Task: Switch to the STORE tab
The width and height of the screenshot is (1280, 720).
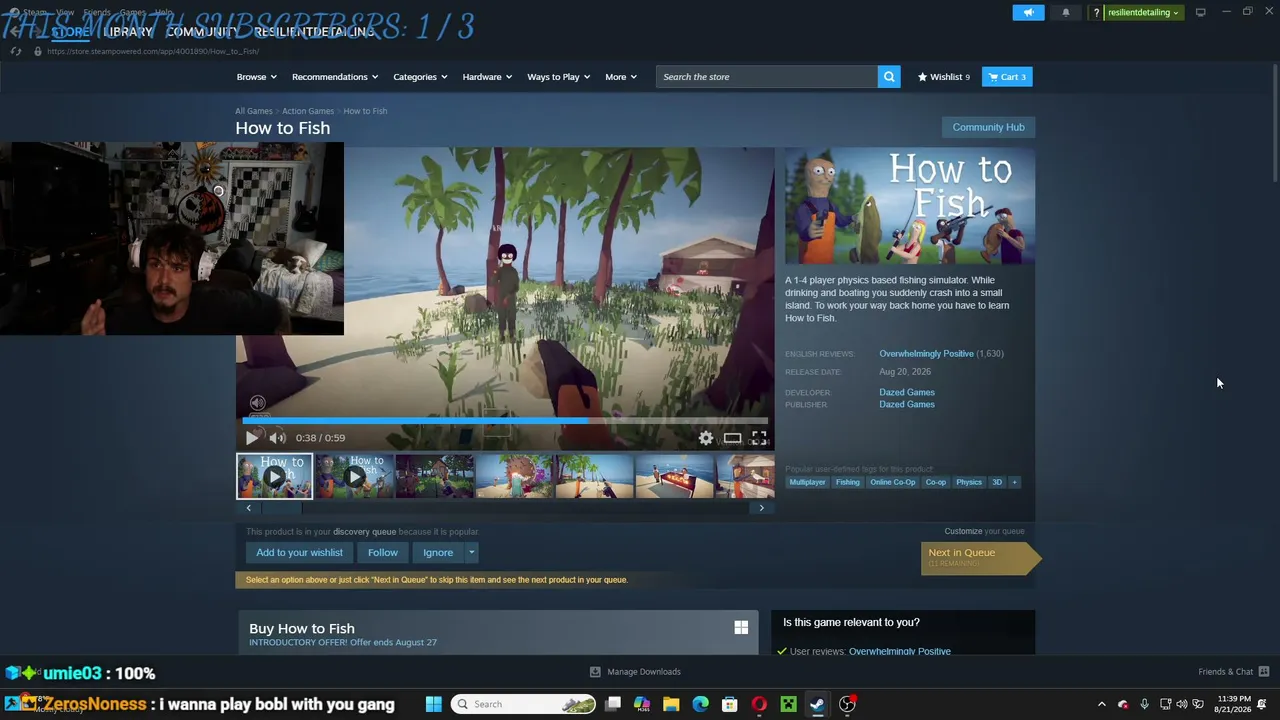Action: click(71, 32)
